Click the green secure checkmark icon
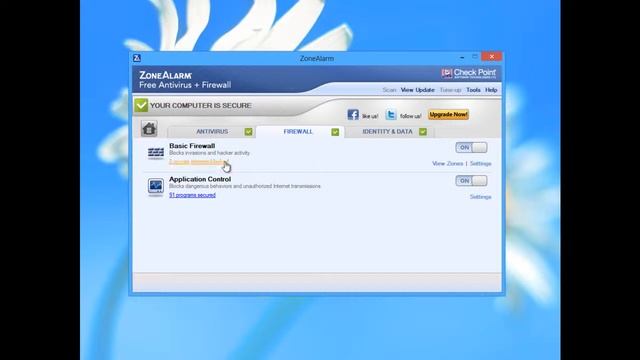Screen dimensions: 640x360 click(141, 105)
